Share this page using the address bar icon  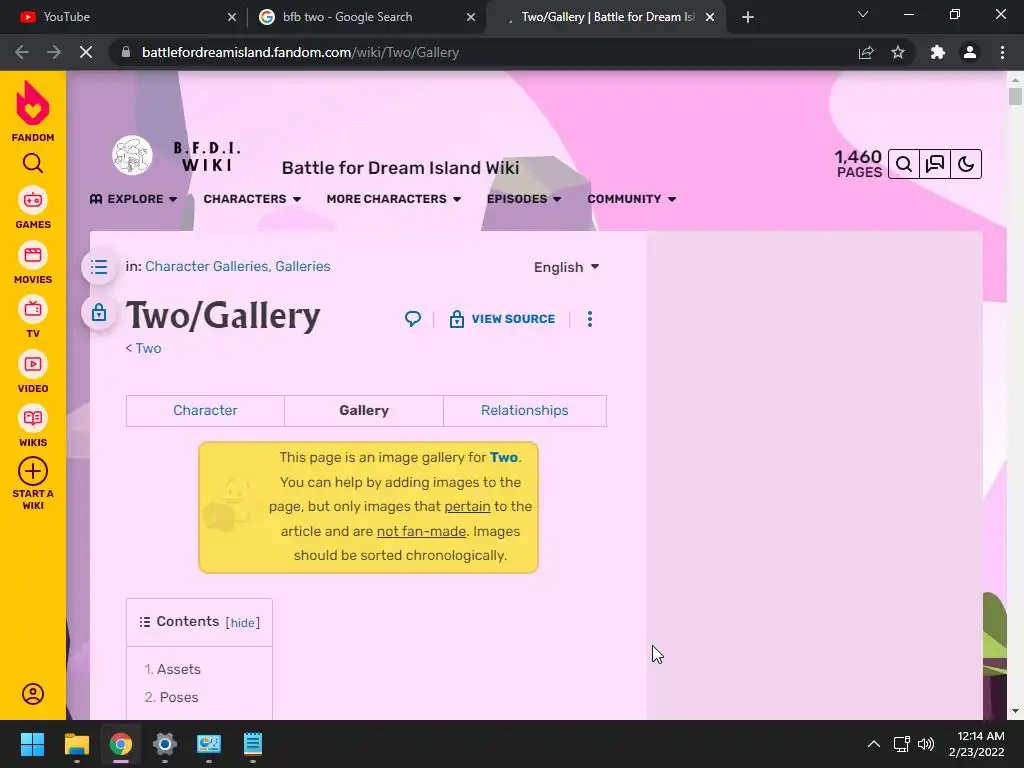(866, 52)
